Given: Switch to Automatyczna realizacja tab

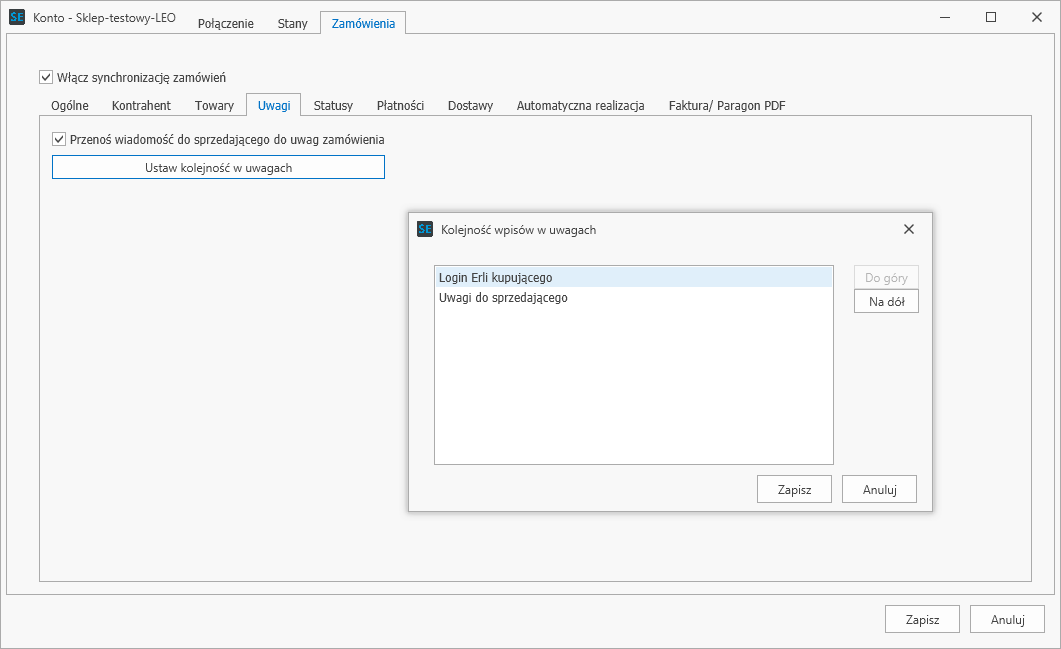Looking at the screenshot, I should (x=581, y=106).
